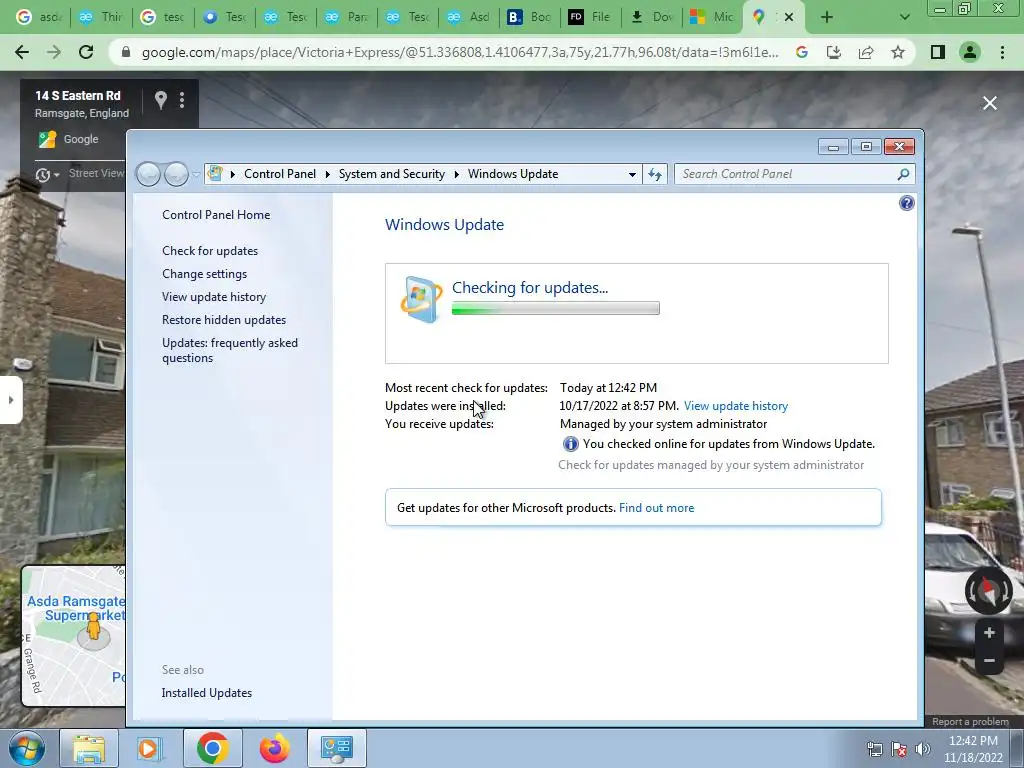The image size is (1024, 768).
Task: Click the checking for updates progress bar
Action: (x=556, y=308)
